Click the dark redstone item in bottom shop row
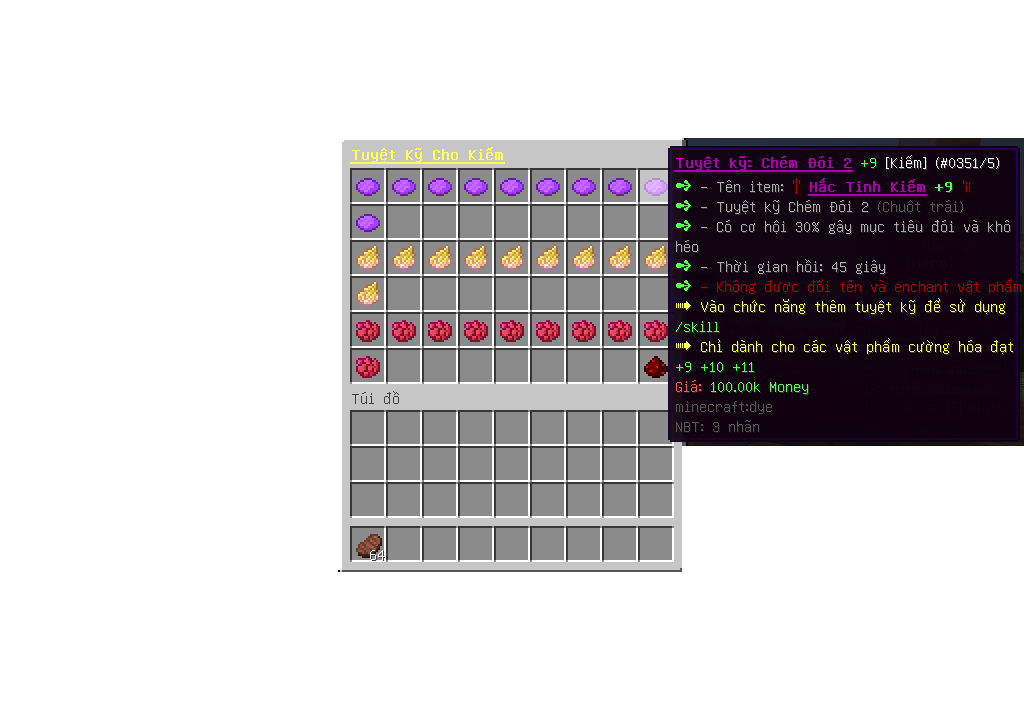This screenshot has height=712, width=1024. [654, 366]
